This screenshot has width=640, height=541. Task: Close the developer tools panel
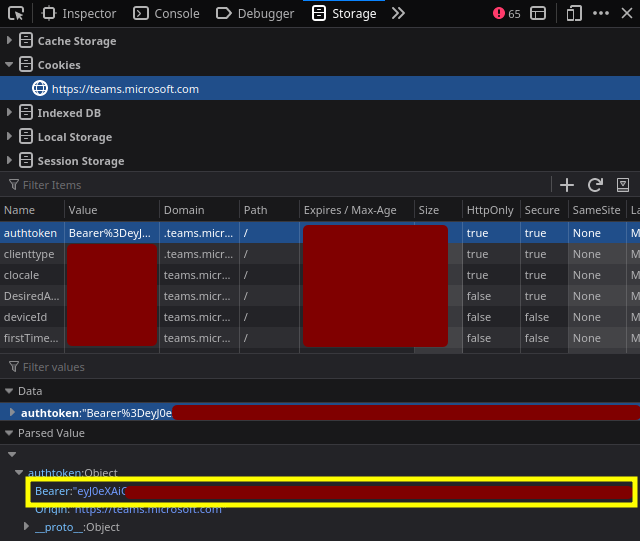point(627,13)
